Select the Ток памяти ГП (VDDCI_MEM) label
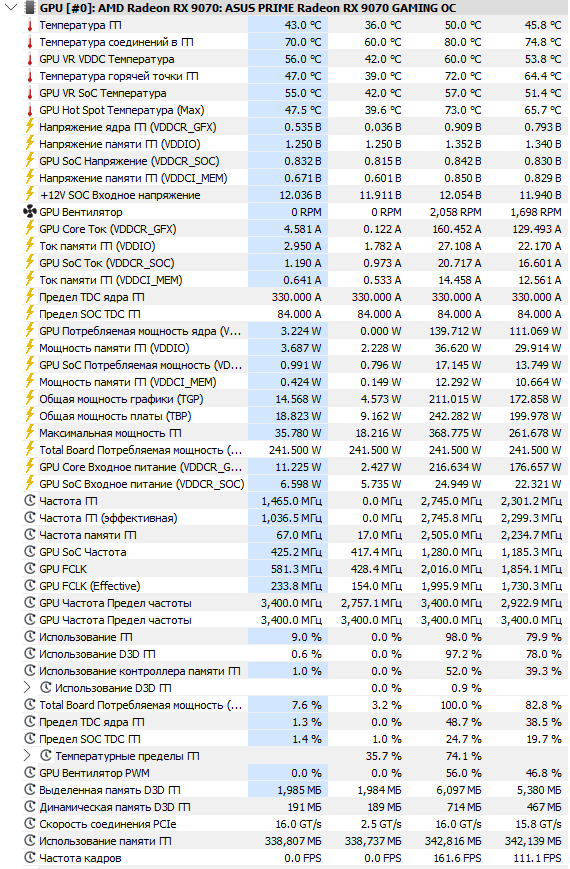The image size is (570, 869). [x=111, y=280]
